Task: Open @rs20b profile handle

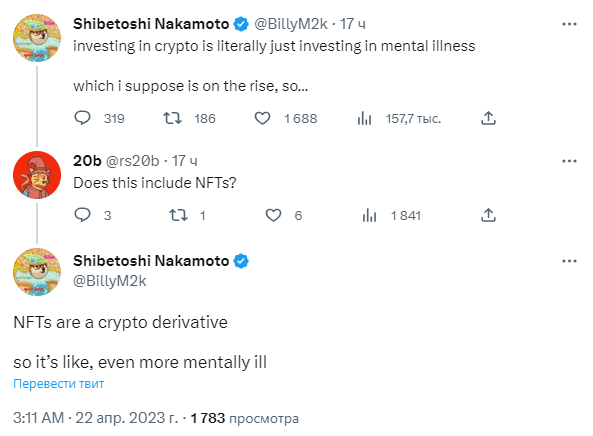Action: (x=132, y=161)
